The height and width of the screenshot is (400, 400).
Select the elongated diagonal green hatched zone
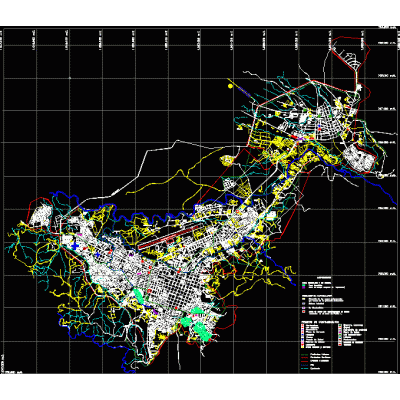139,296
